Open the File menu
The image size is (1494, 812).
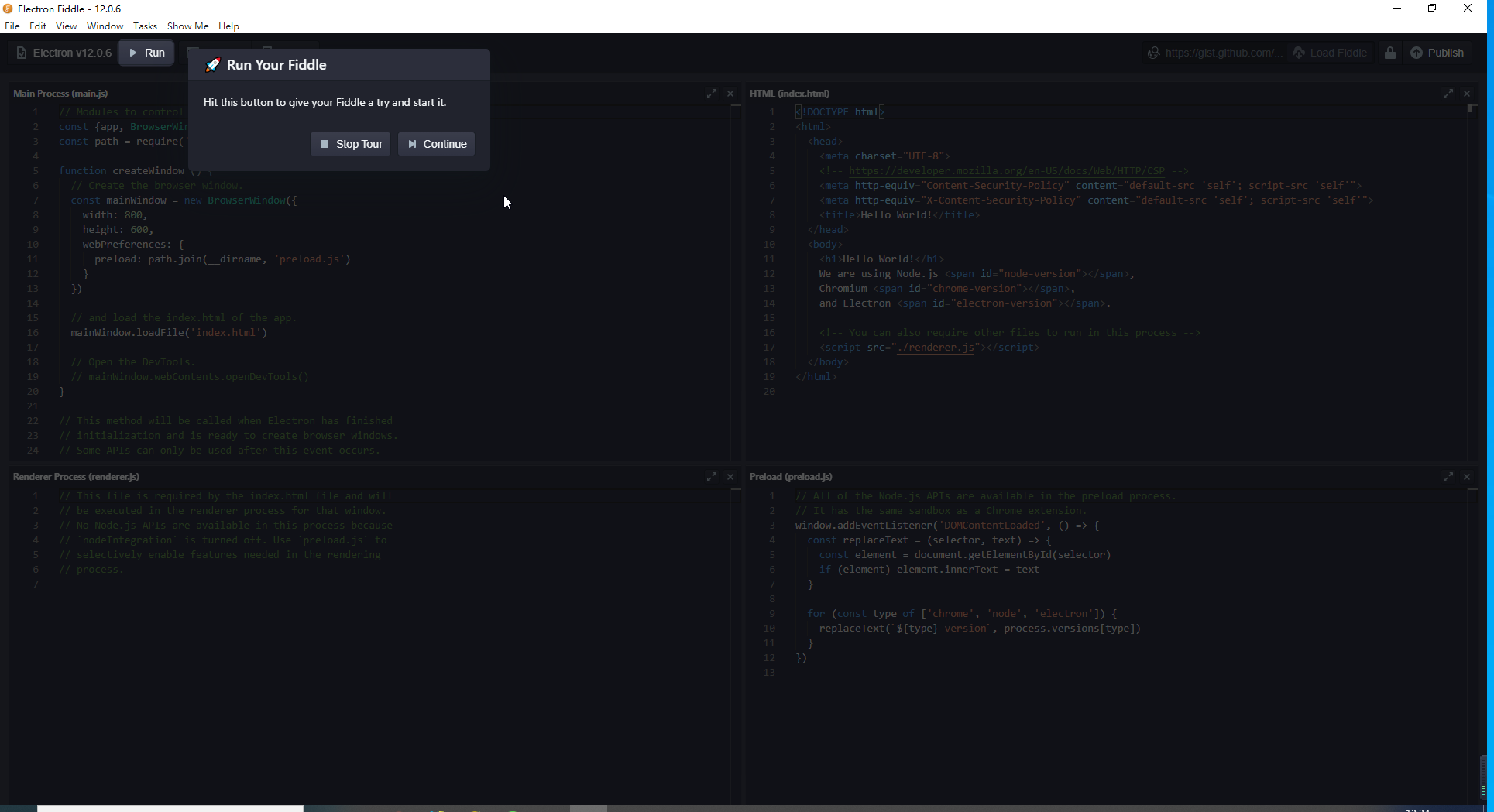pos(12,26)
